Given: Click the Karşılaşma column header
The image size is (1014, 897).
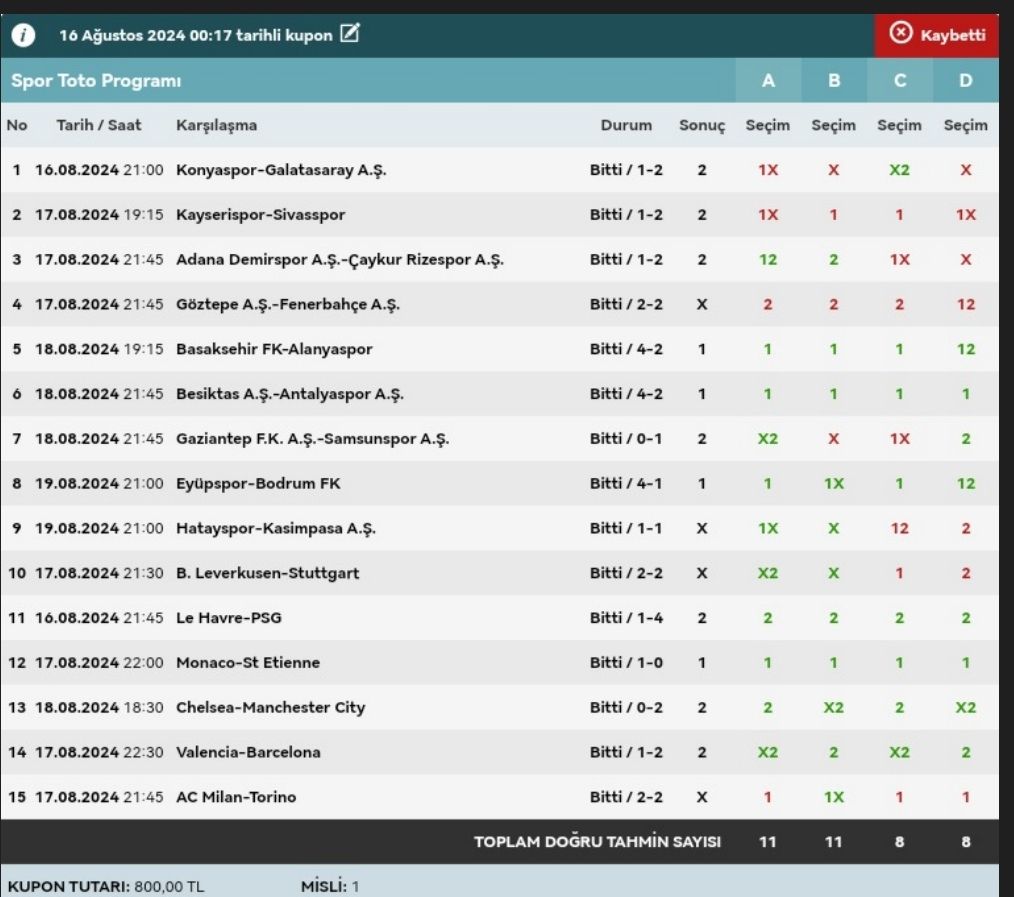Looking at the screenshot, I should (216, 125).
